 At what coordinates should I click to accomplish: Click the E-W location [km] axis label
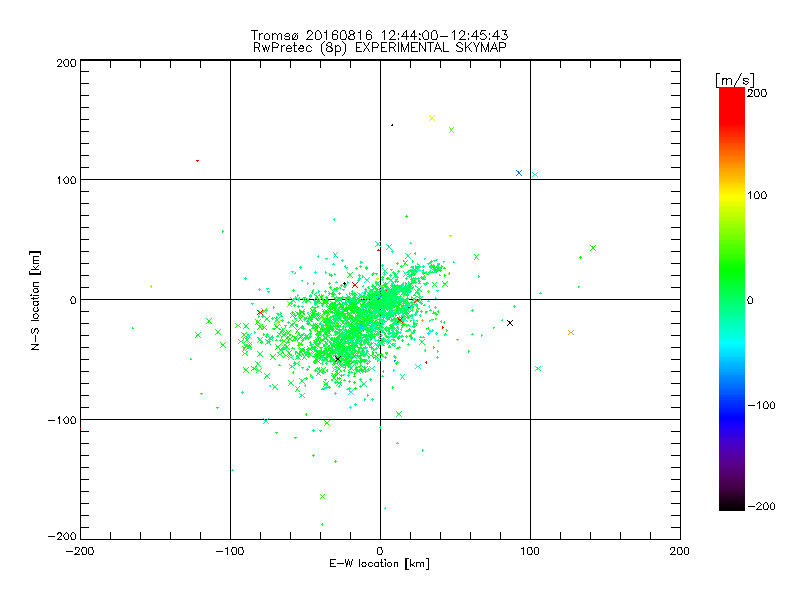379,563
